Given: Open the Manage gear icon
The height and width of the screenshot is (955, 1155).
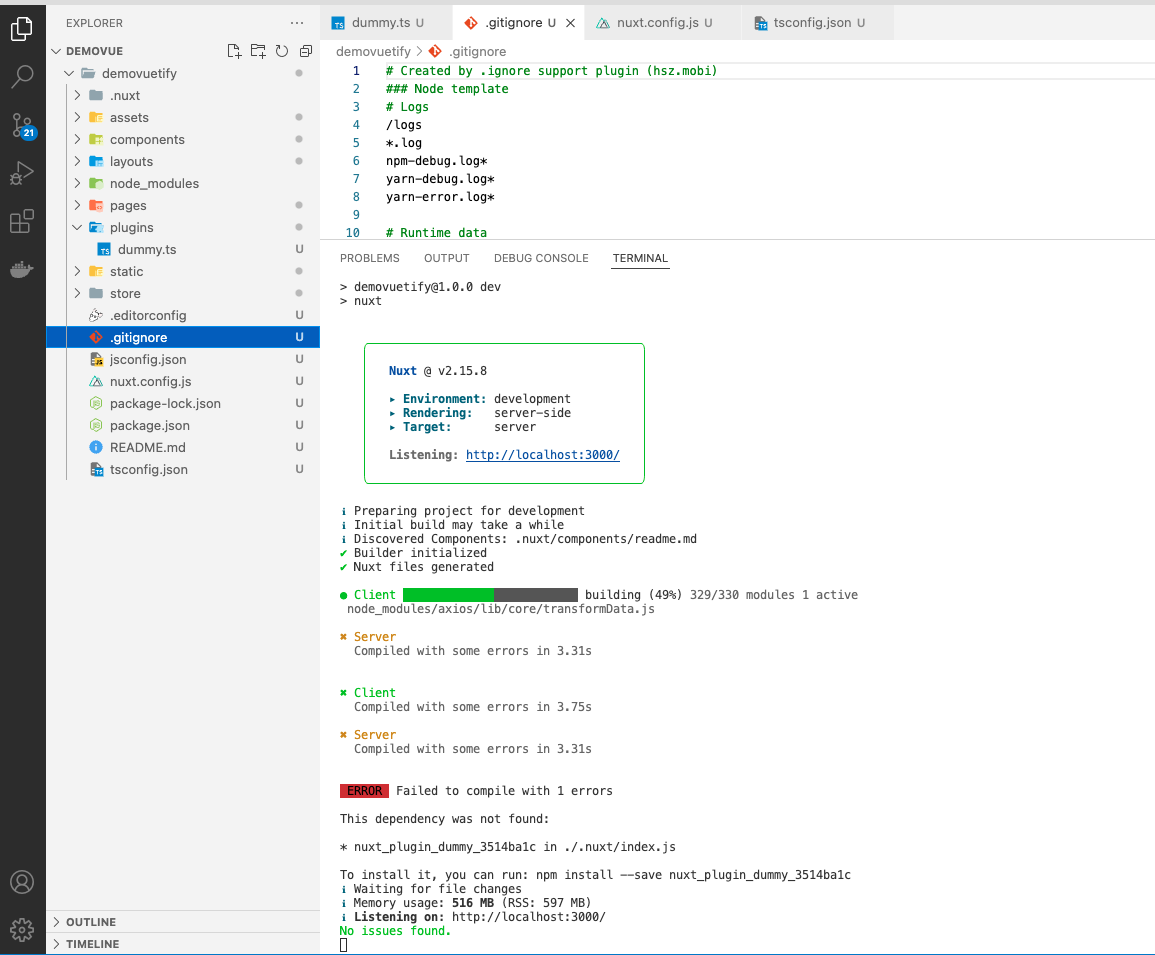Looking at the screenshot, I should point(22,930).
